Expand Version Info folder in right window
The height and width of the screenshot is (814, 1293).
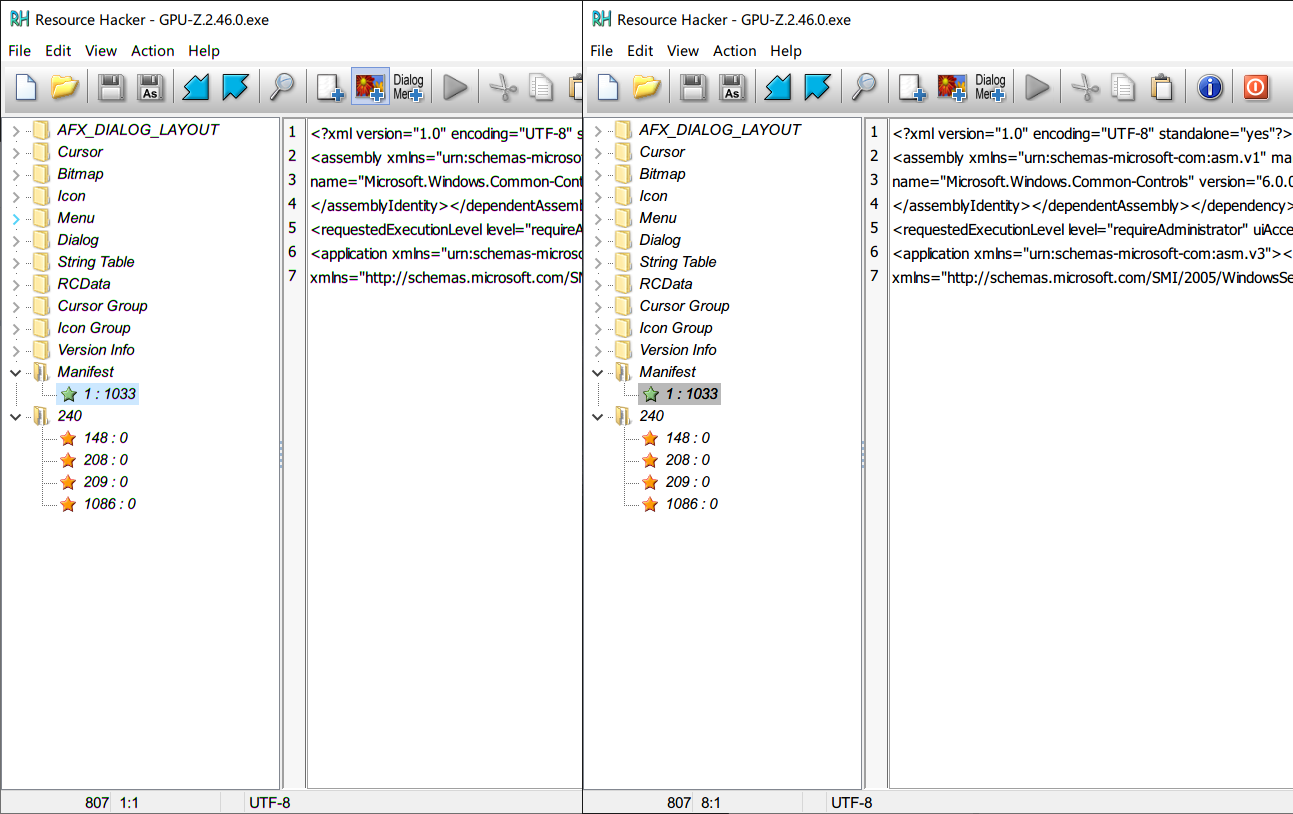[598, 350]
